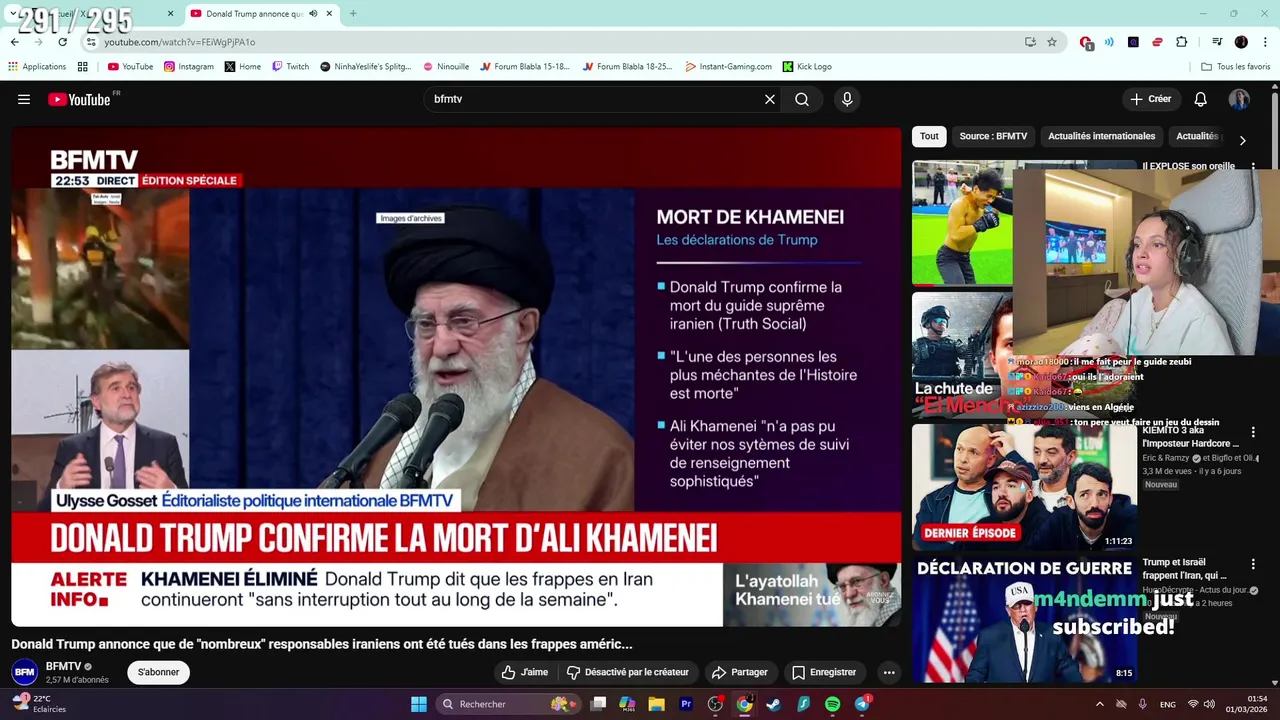Open Steam from taskbar

point(774,704)
